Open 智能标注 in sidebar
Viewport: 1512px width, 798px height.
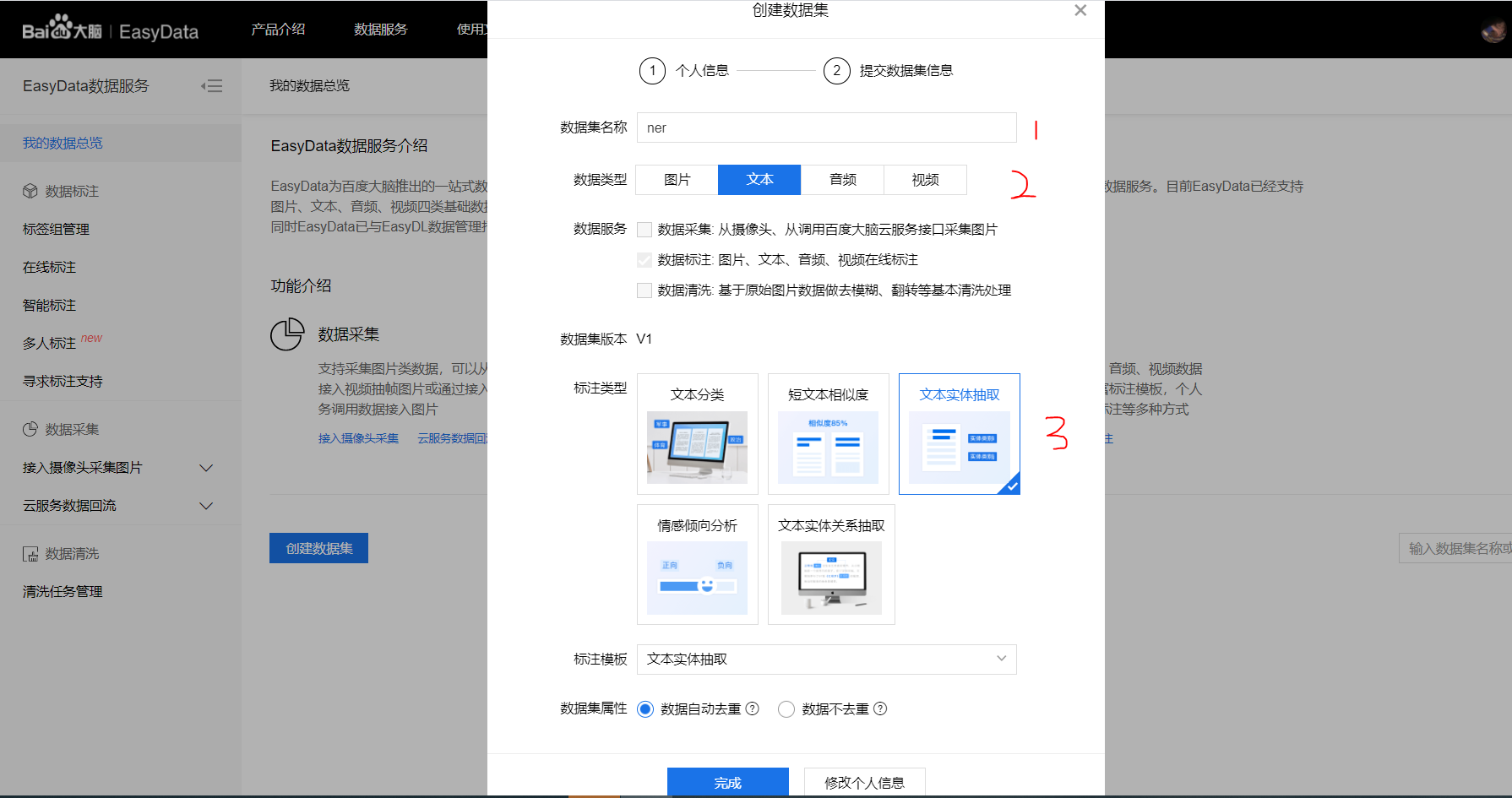[x=49, y=305]
